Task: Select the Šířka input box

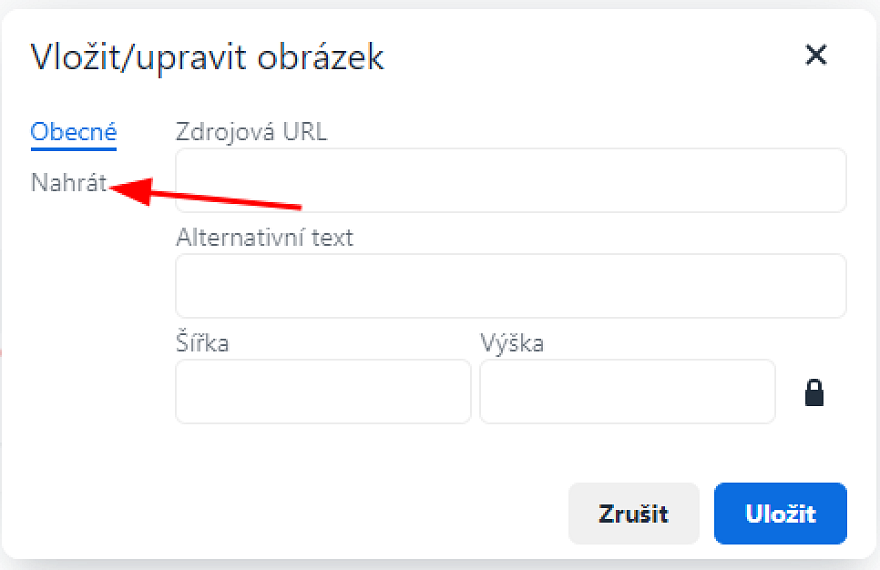Action: [x=323, y=392]
